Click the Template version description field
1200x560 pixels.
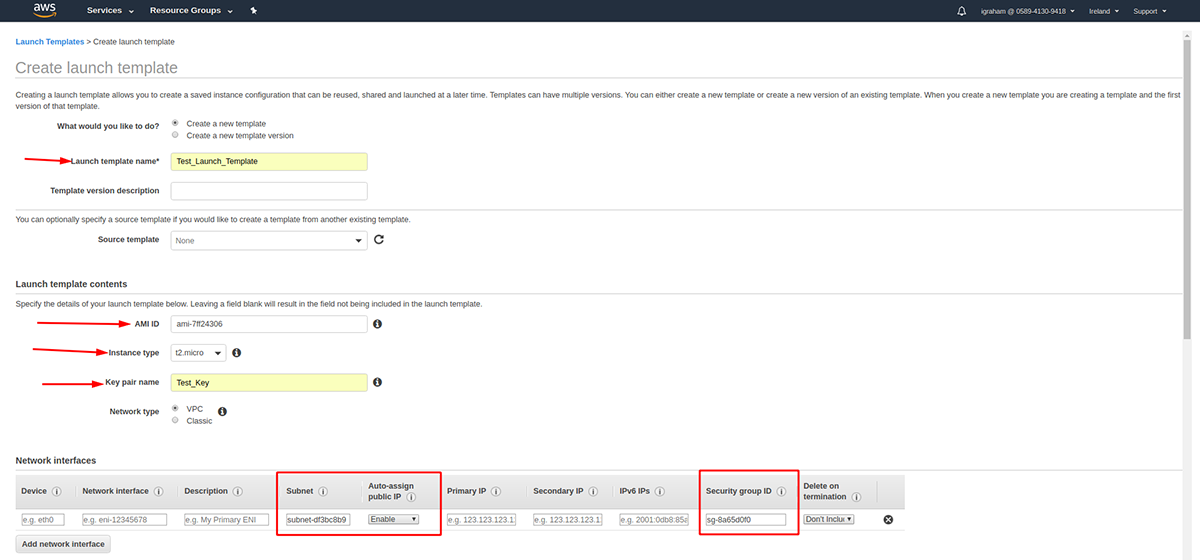(x=269, y=190)
